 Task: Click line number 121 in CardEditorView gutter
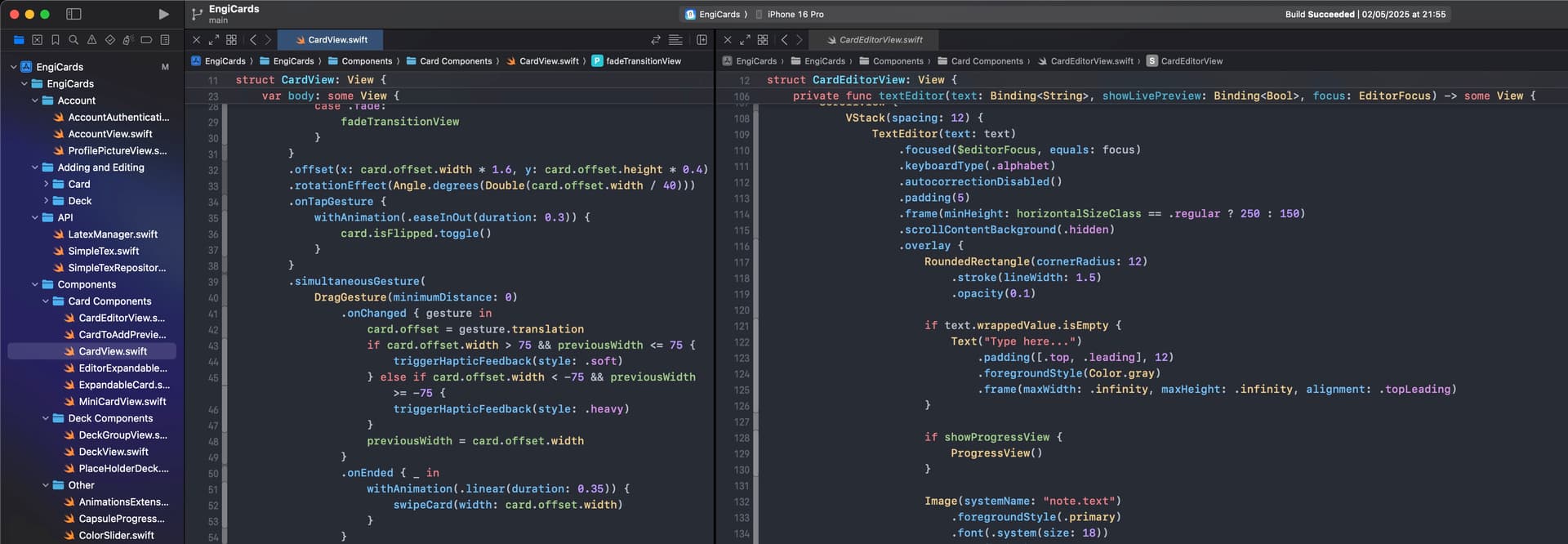pyautogui.click(x=742, y=326)
